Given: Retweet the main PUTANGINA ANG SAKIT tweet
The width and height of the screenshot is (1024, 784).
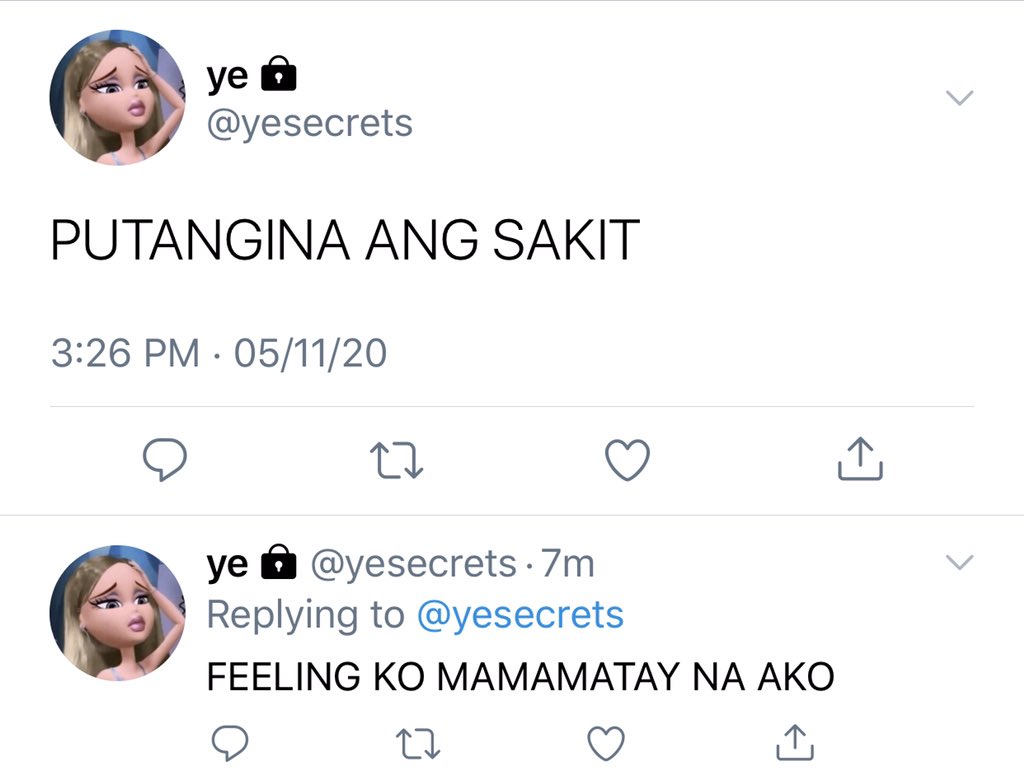Looking at the screenshot, I should pyautogui.click(x=396, y=460).
